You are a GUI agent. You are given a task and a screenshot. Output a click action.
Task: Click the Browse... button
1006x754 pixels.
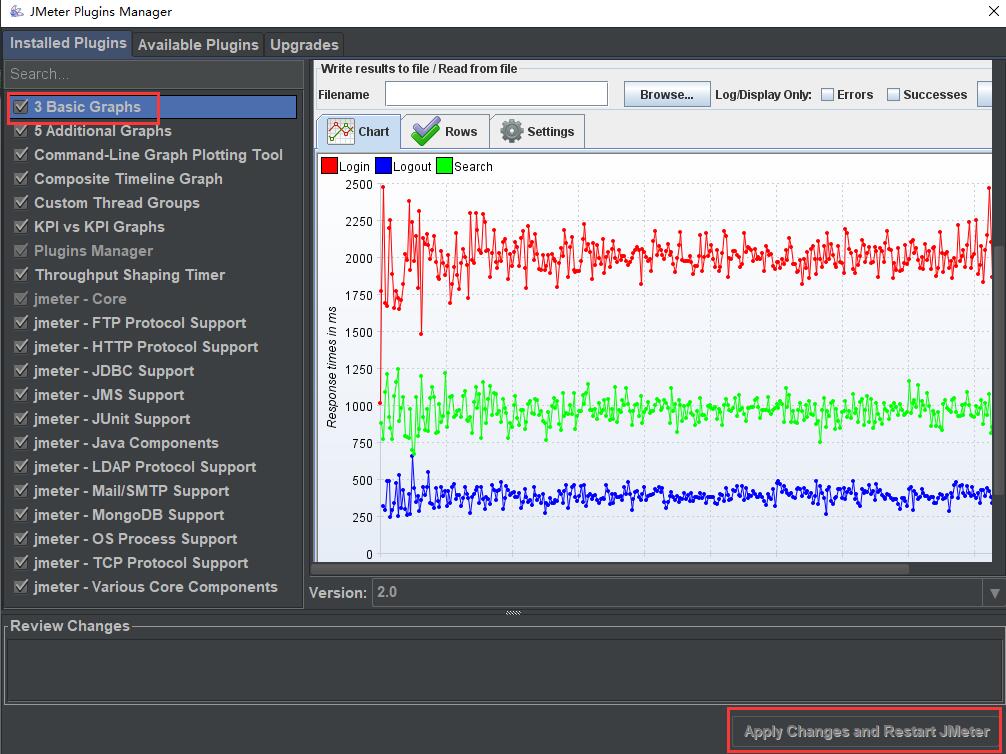click(667, 94)
